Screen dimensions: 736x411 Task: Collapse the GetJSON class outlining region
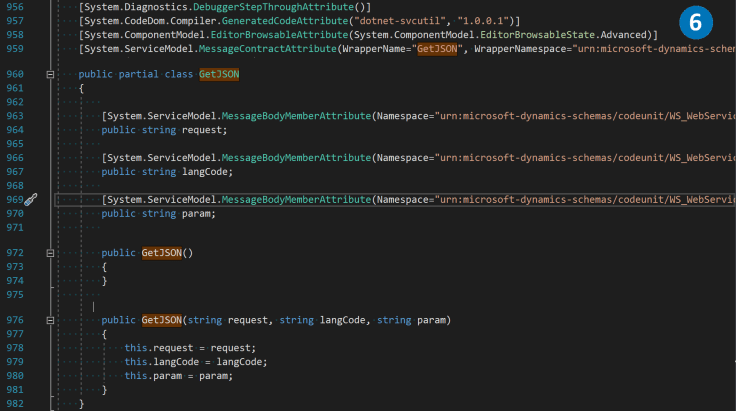click(49, 75)
